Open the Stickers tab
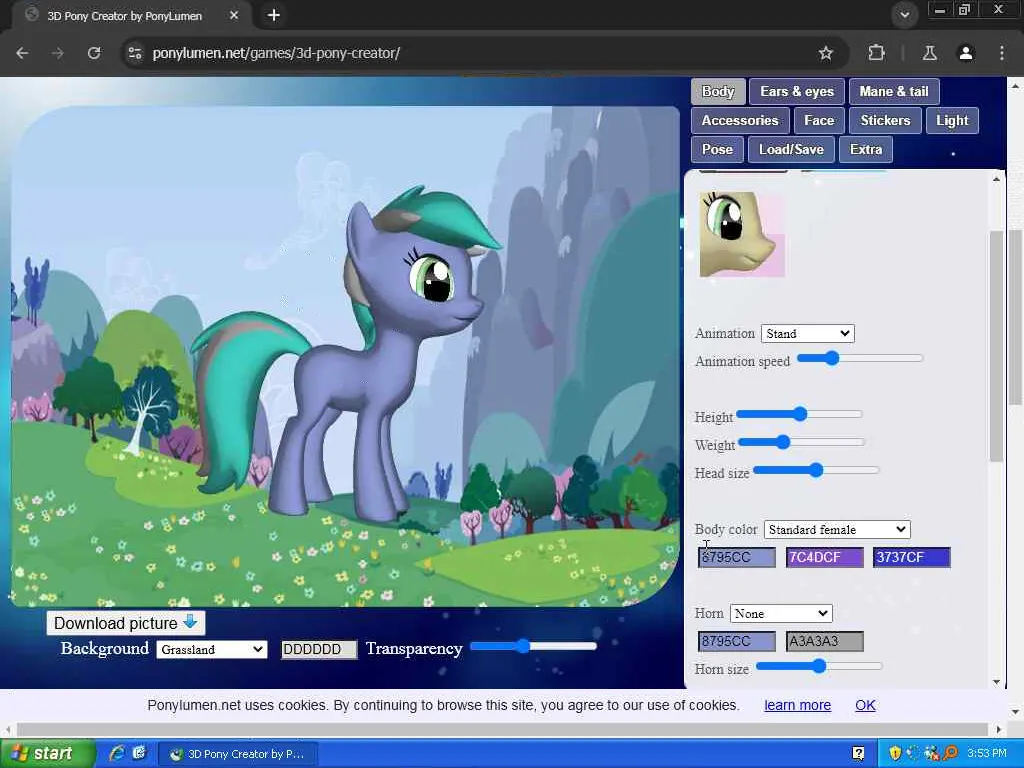Image resolution: width=1024 pixels, height=768 pixels. pos(885,120)
